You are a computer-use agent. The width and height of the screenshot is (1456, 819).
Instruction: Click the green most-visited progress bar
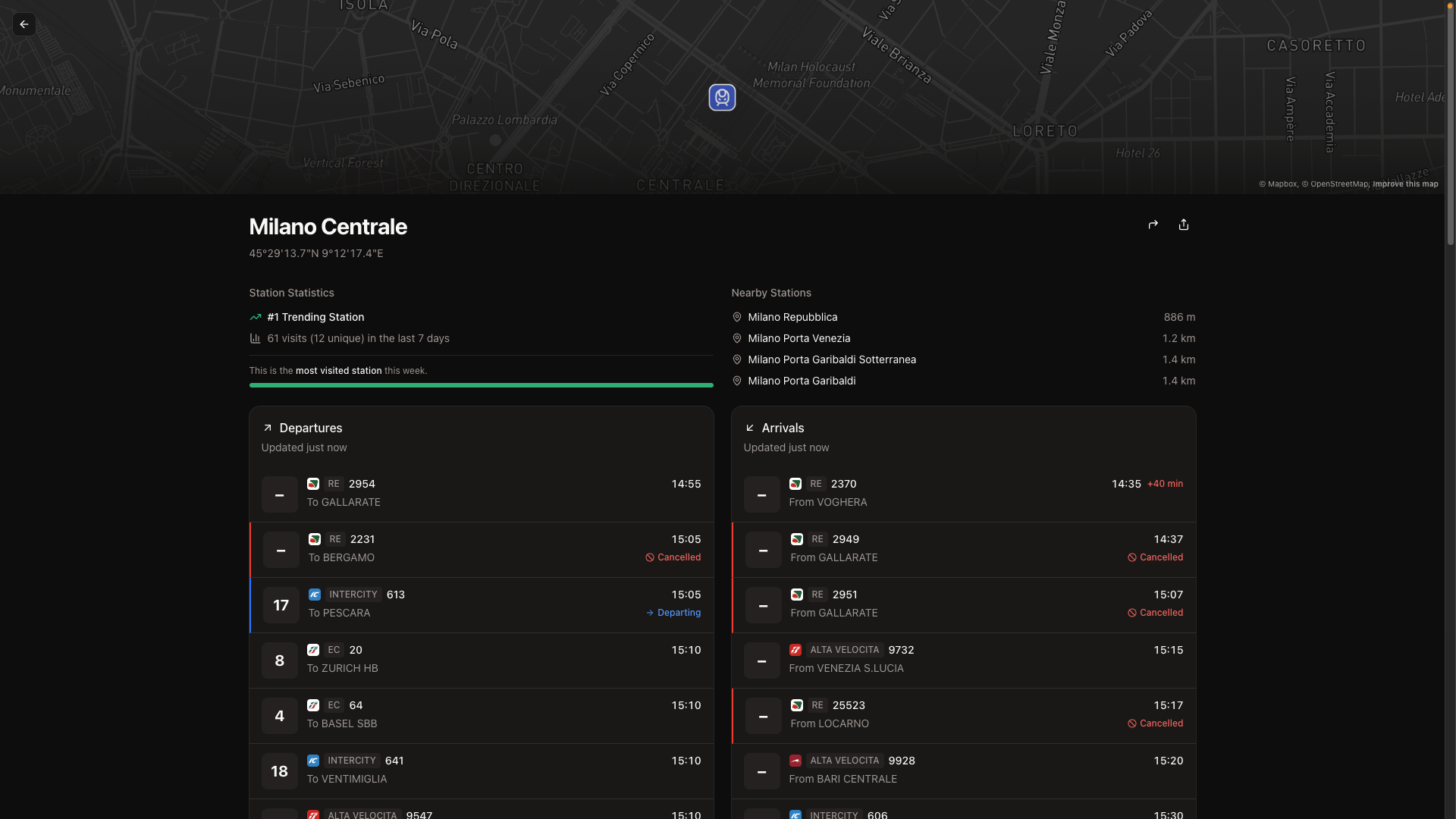click(x=481, y=385)
